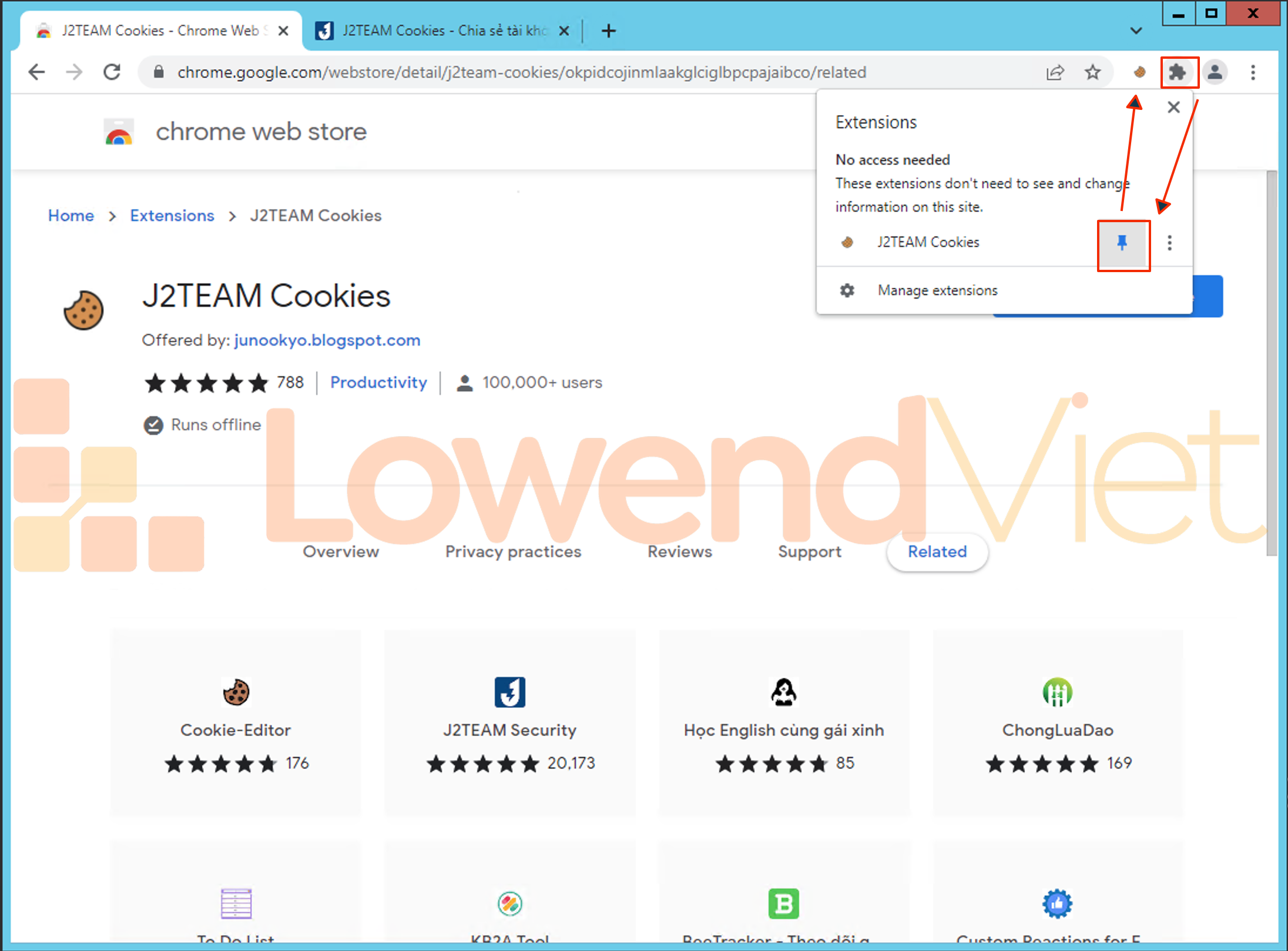Open the KB2A Tool extension icon
This screenshot has height=951, width=1288.
coord(510,903)
